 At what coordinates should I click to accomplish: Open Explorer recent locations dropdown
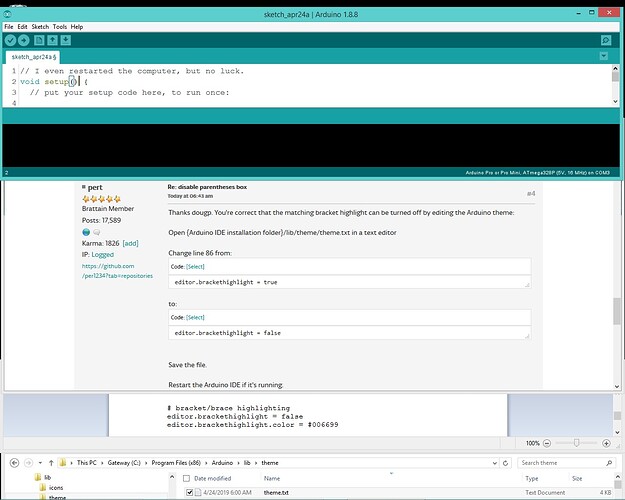point(40,463)
